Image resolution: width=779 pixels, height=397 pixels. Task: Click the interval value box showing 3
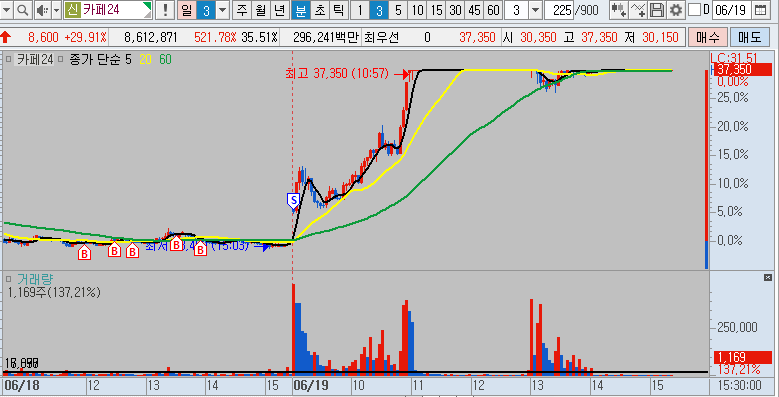(517, 10)
